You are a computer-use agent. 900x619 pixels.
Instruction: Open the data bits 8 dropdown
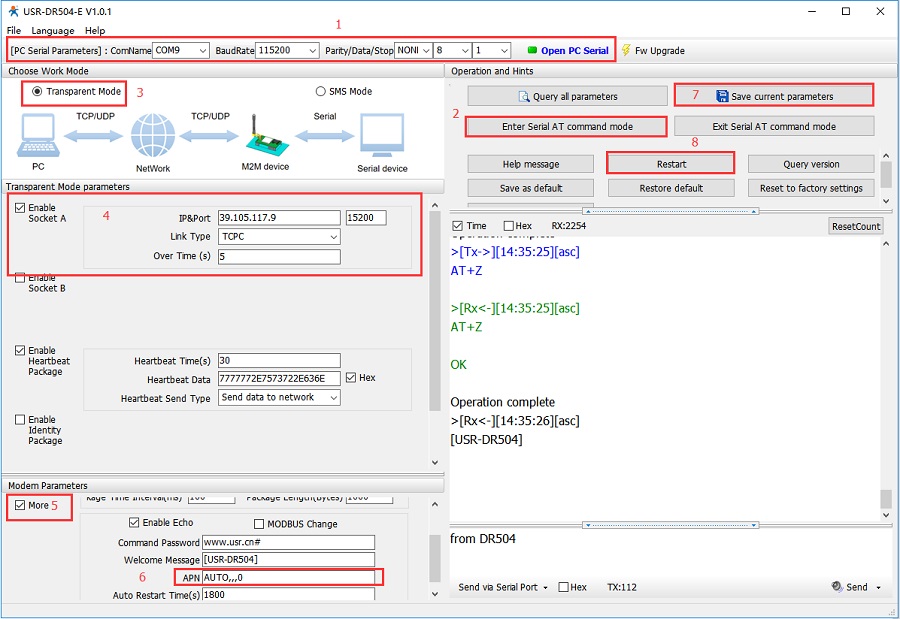click(453, 51)
